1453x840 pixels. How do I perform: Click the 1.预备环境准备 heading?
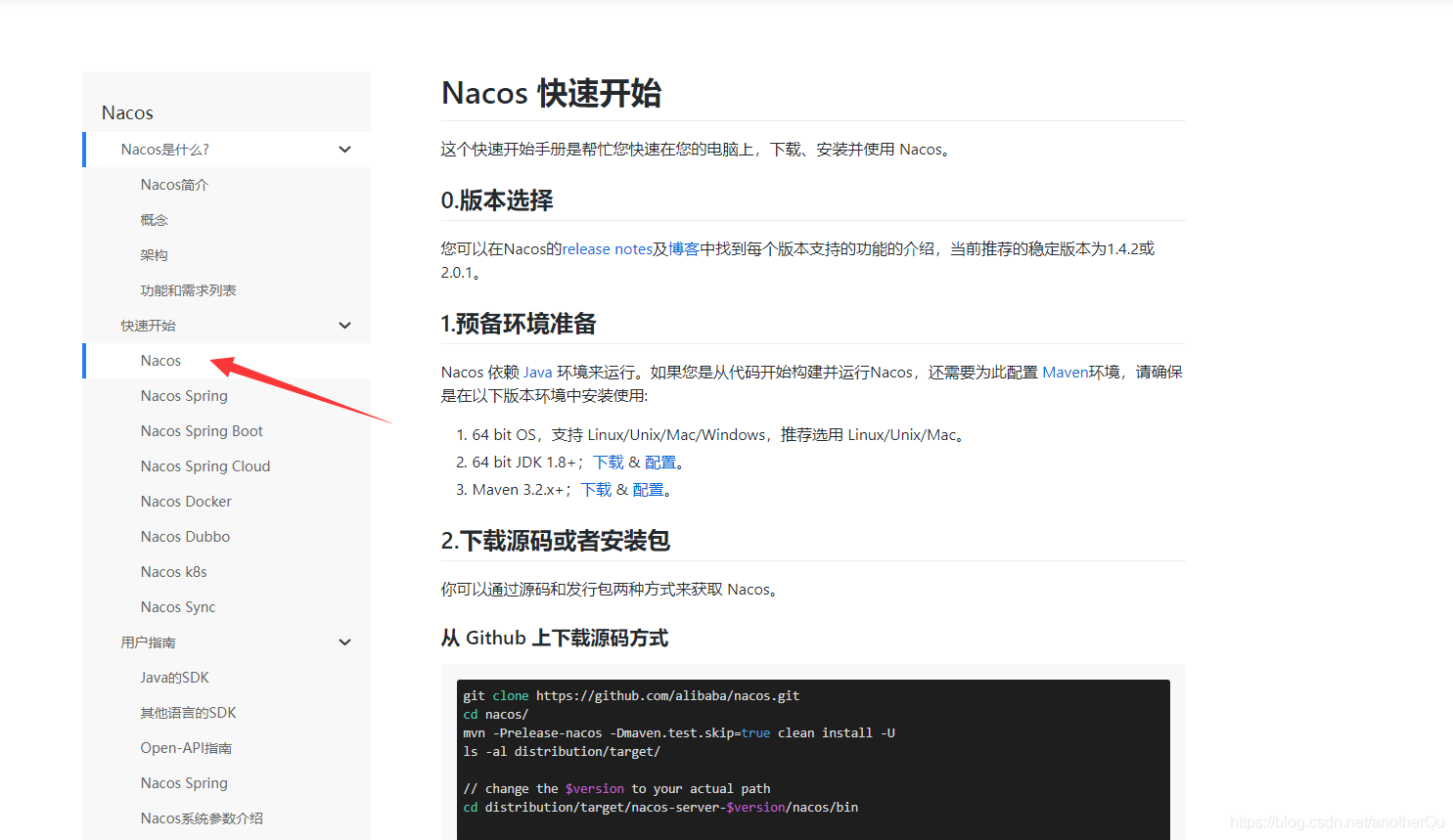[519, 324]
